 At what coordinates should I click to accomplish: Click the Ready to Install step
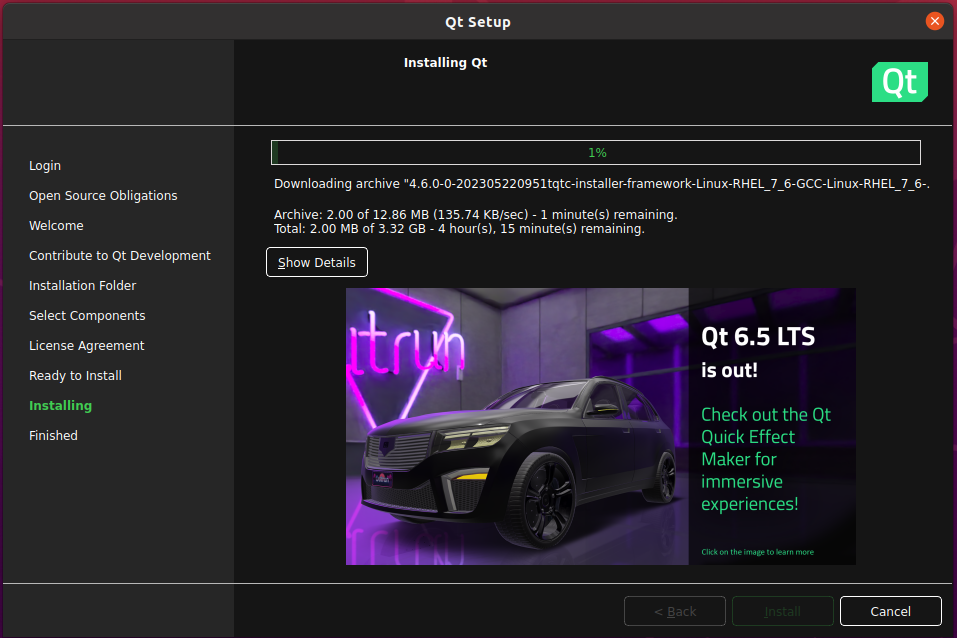pyautogui.click(x=75, y=376)
